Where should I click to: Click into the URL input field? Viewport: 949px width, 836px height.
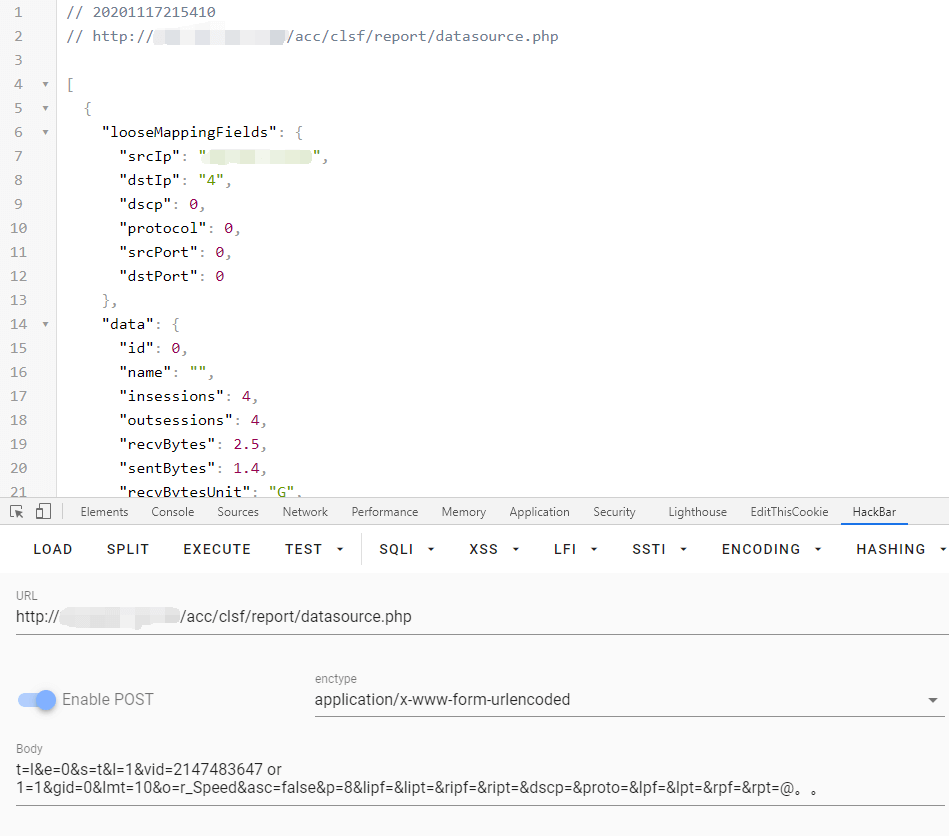(x=480, y=617)
